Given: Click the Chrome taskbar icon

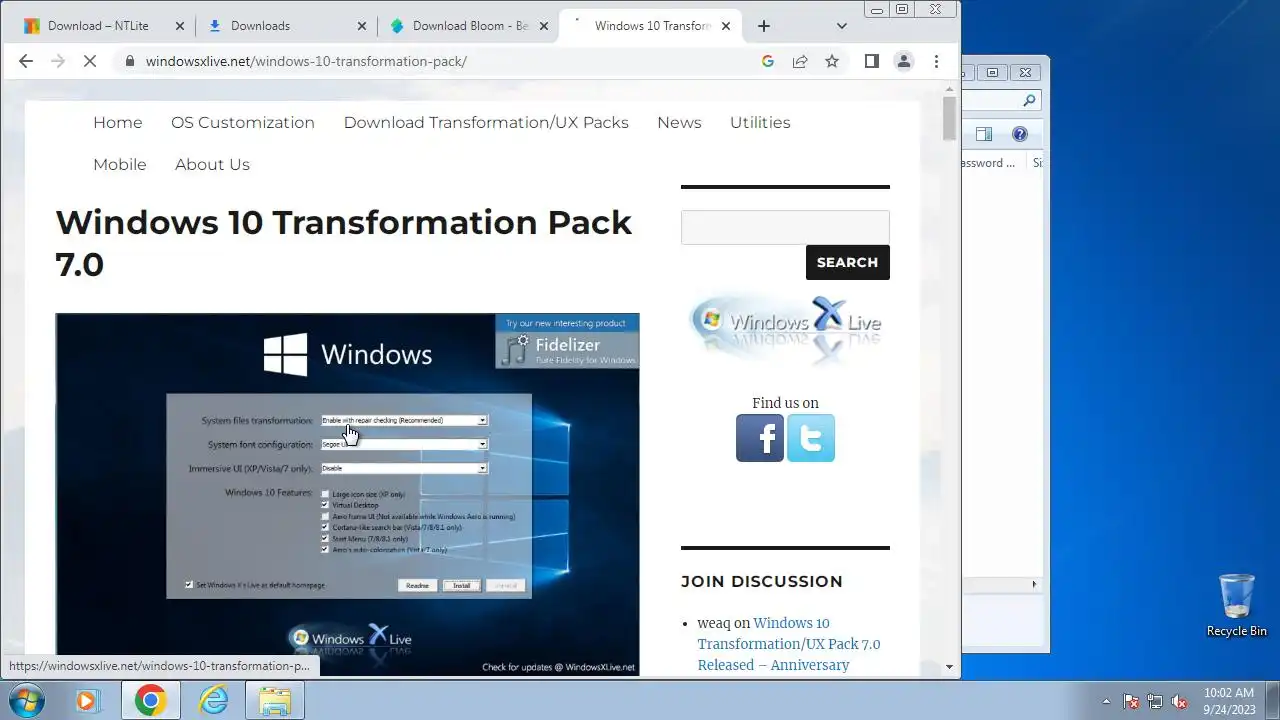Looking at the screenshot, I should (151, 700).
